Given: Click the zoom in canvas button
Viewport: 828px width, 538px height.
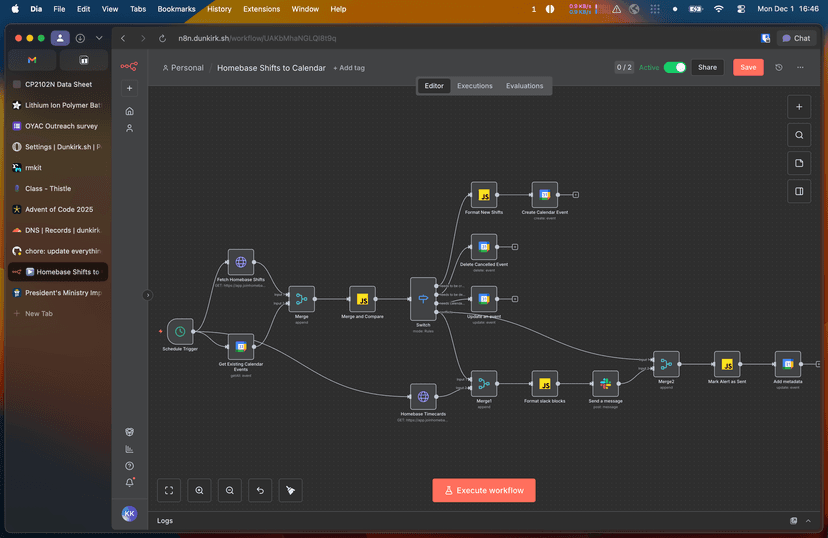Looking at the screenshot, I should coord(200,490).
